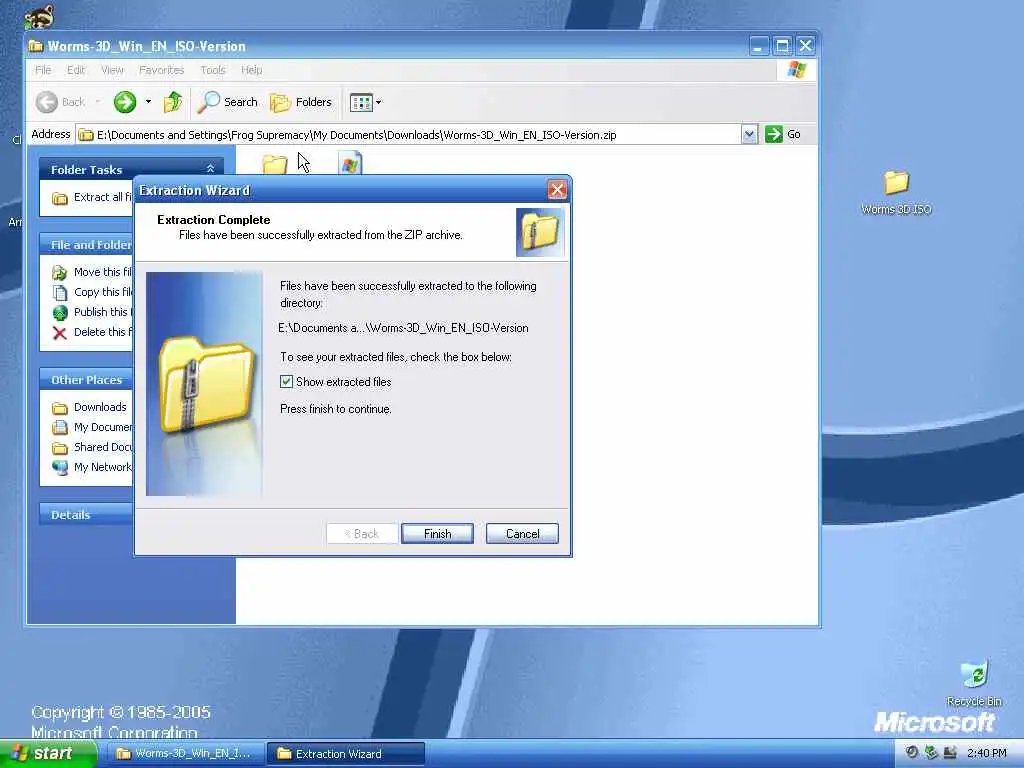Image resolution: width=1024 pixels, height=768 pixels.
Task: Maximize the Worms-3D explorer window
Action: pos(782,46)
